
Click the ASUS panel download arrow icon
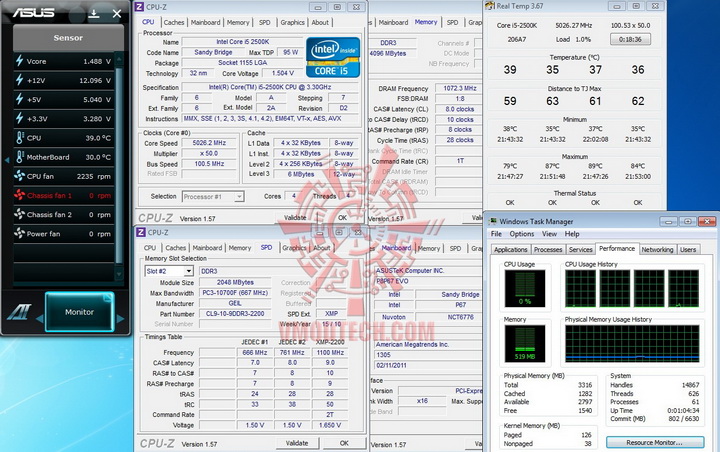tap(94, 14)
